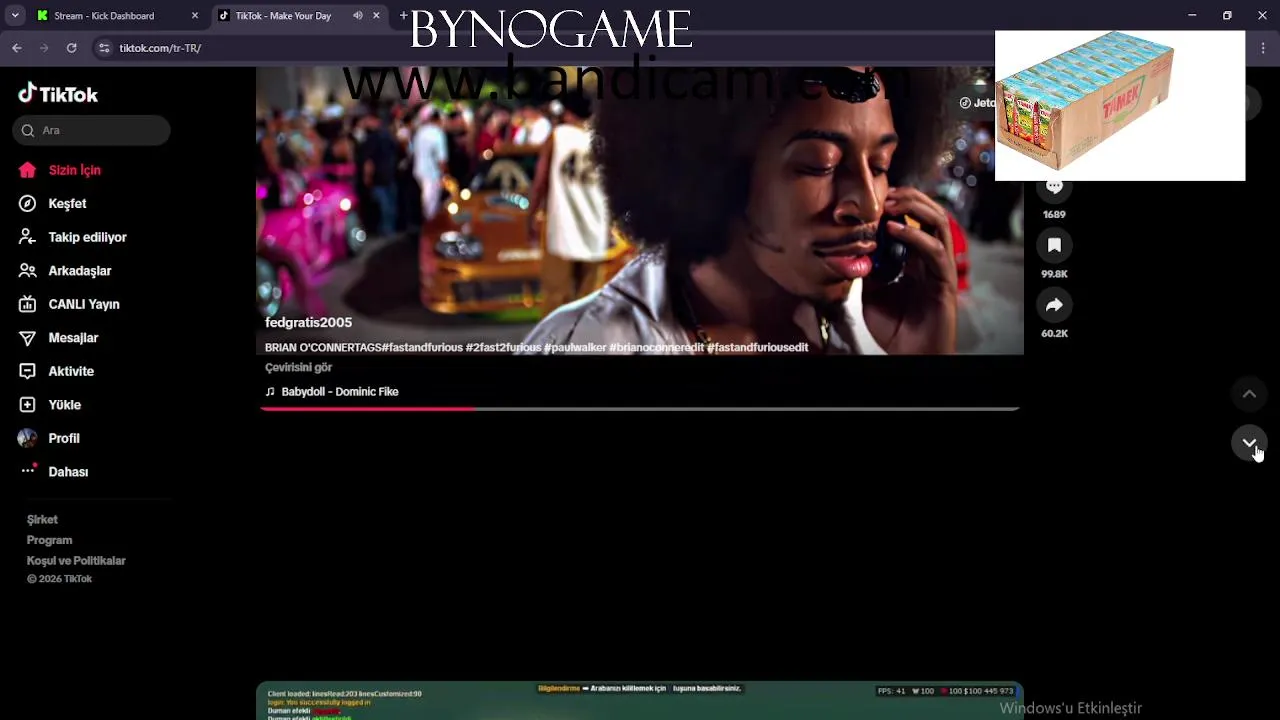Open the Keşfet page
Image resolution: width=1280 pixels, height=720 pixels.
[x=67, y=203]
